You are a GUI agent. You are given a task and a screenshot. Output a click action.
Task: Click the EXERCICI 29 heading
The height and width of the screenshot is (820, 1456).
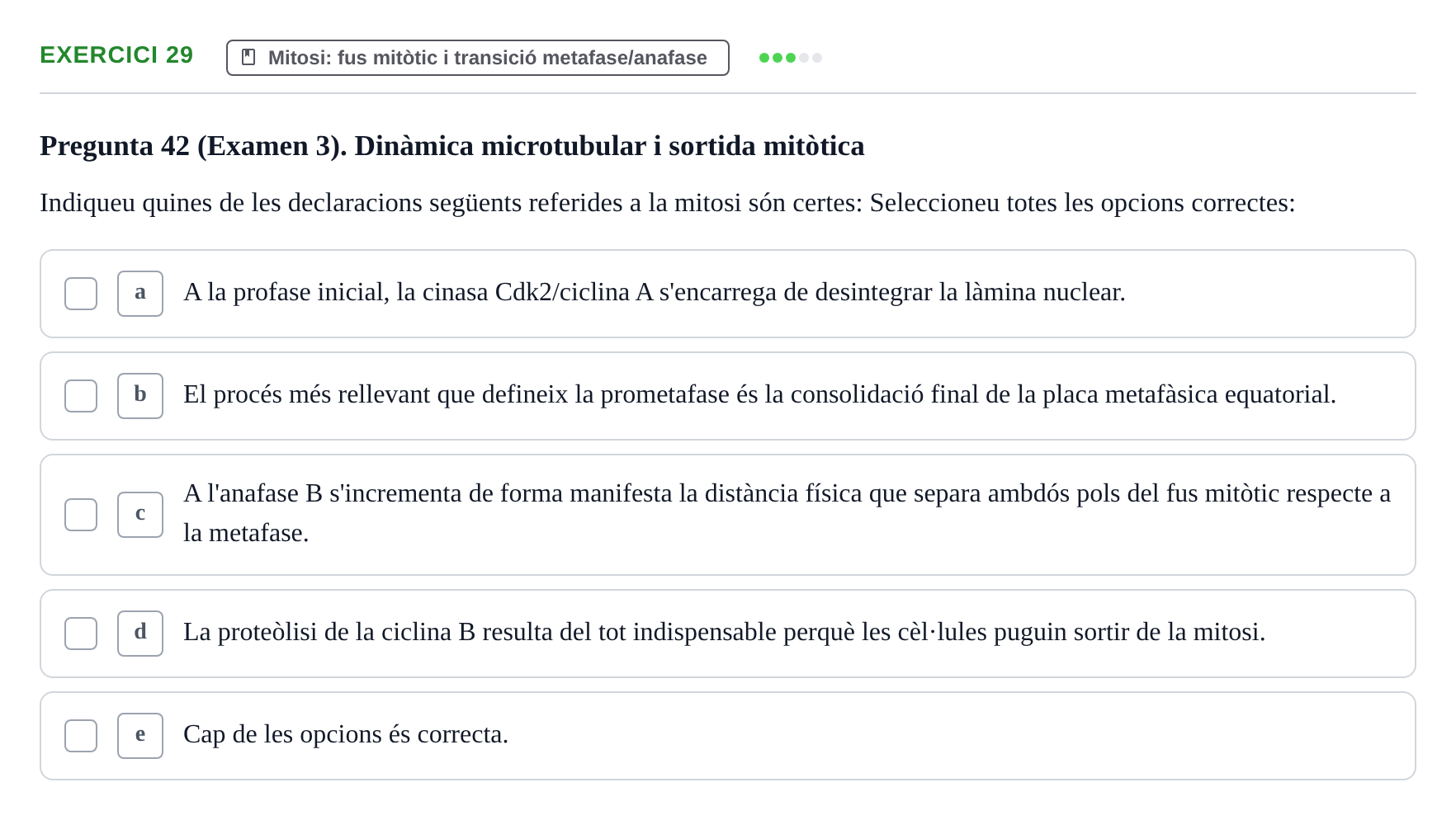(x=116, y=55)
